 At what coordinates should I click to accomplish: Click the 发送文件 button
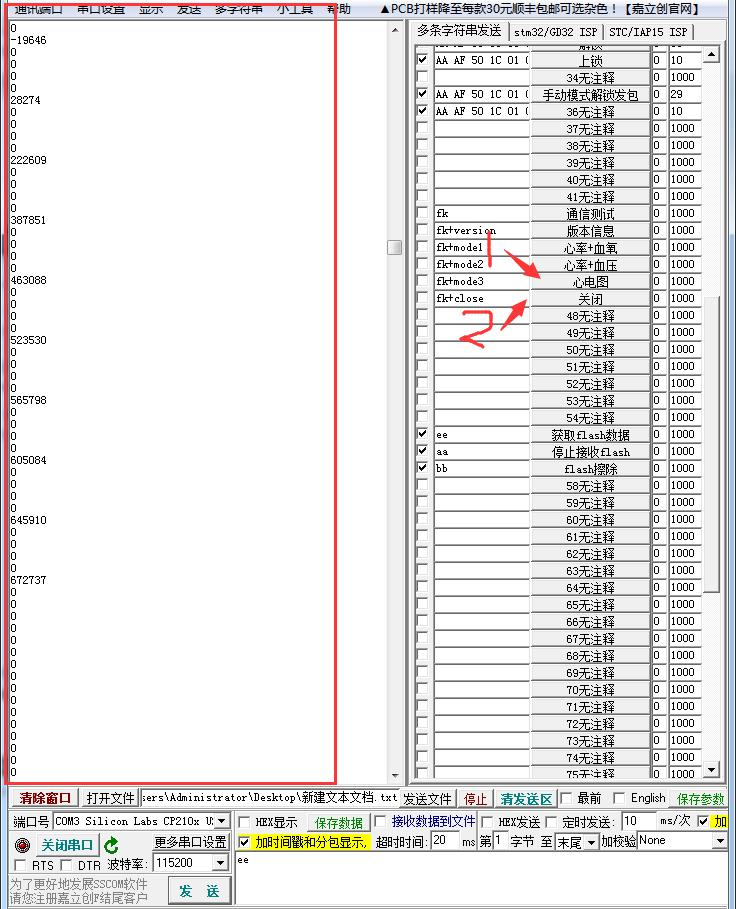427,799
